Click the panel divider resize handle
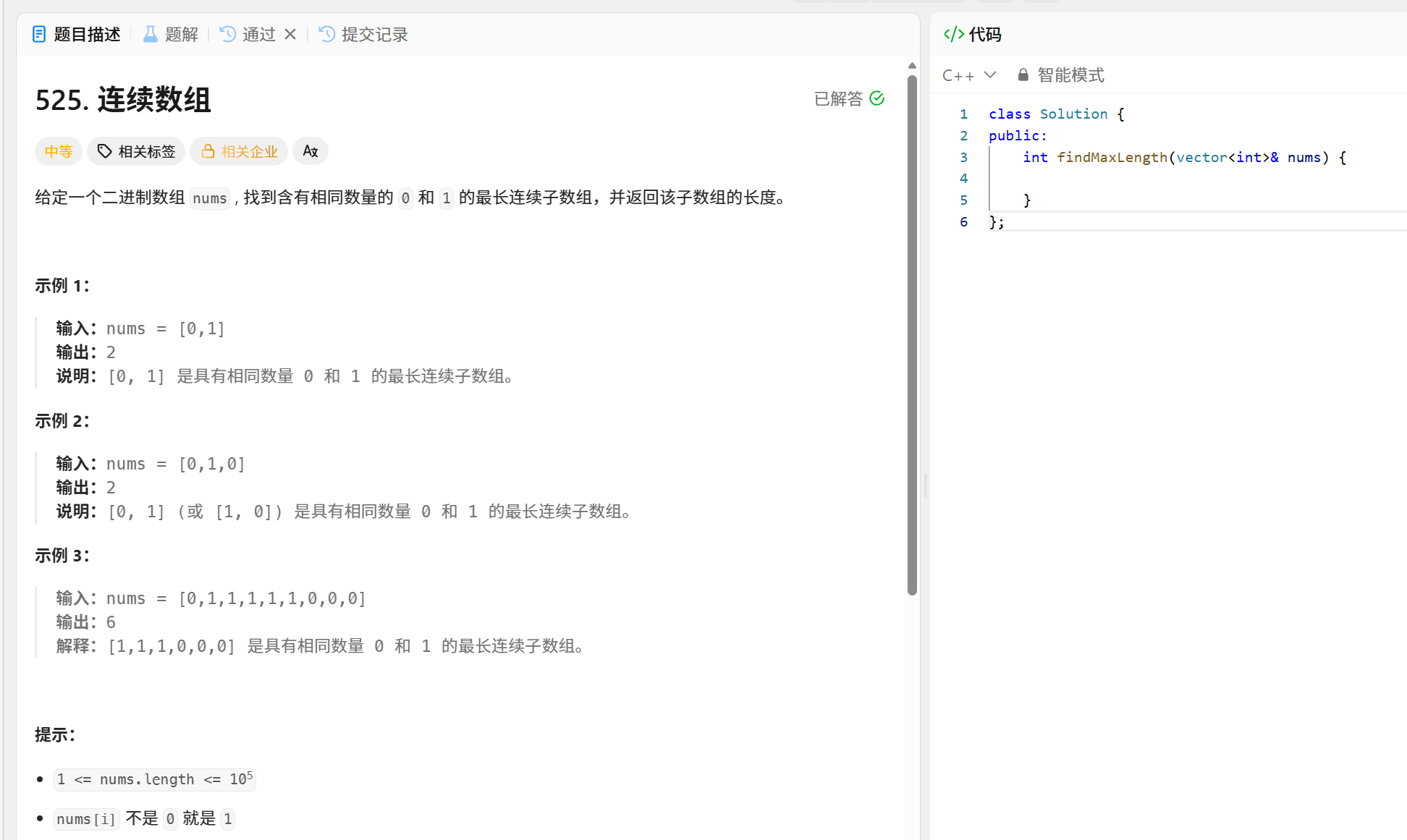 [x=925, y=485]
